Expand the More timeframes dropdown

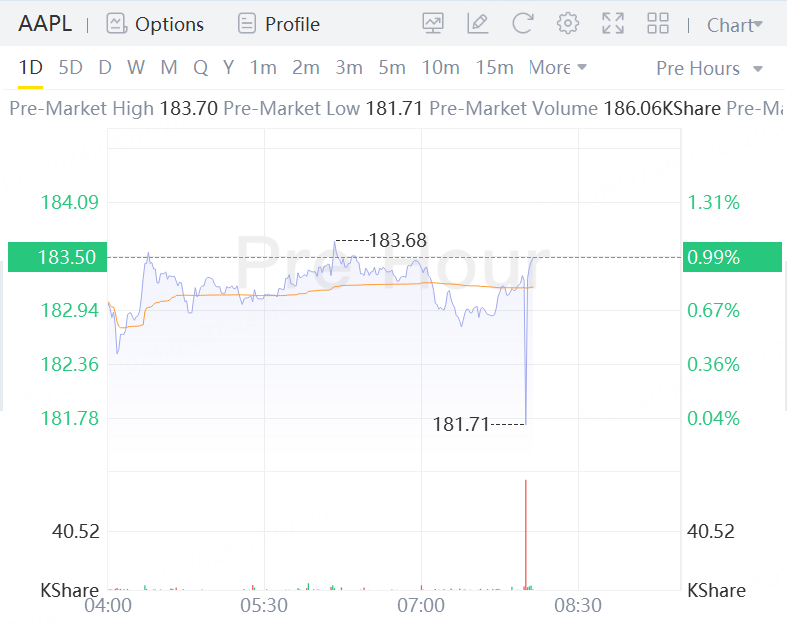tap(557, 68)
